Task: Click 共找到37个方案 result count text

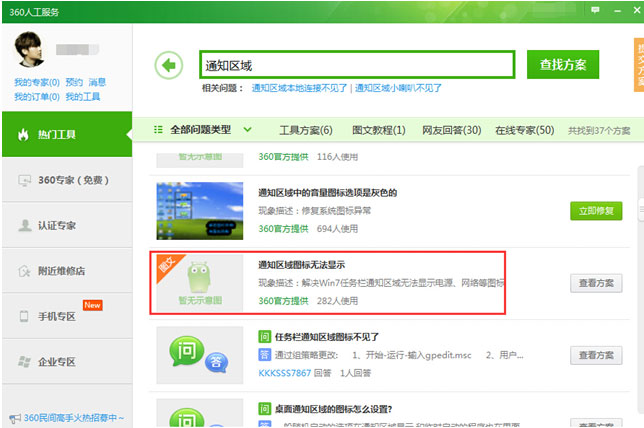Action: point(599,131)
